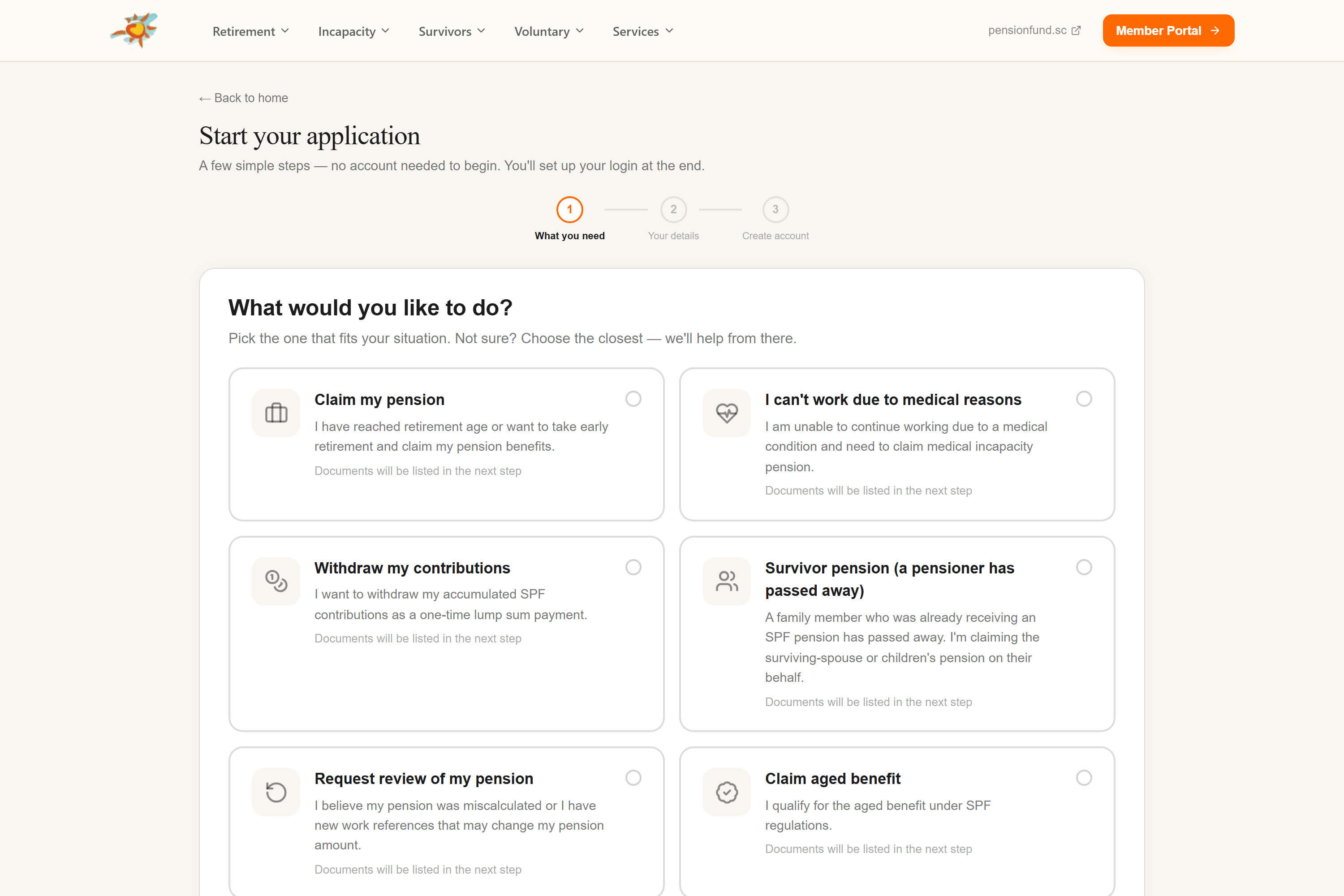This screenshot has width=1344, height=896.
Task: Open the Retirement menu label
Action: click(x=243, y=31)
